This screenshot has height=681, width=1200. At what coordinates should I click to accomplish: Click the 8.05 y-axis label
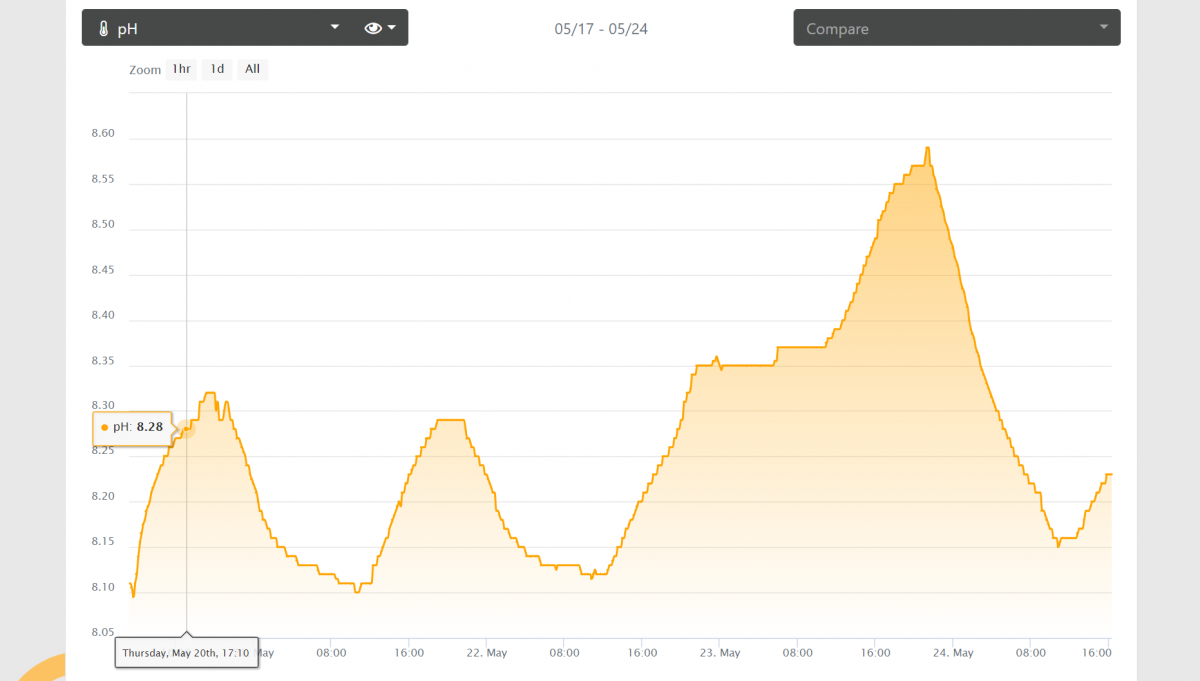(x=103, y=632)
